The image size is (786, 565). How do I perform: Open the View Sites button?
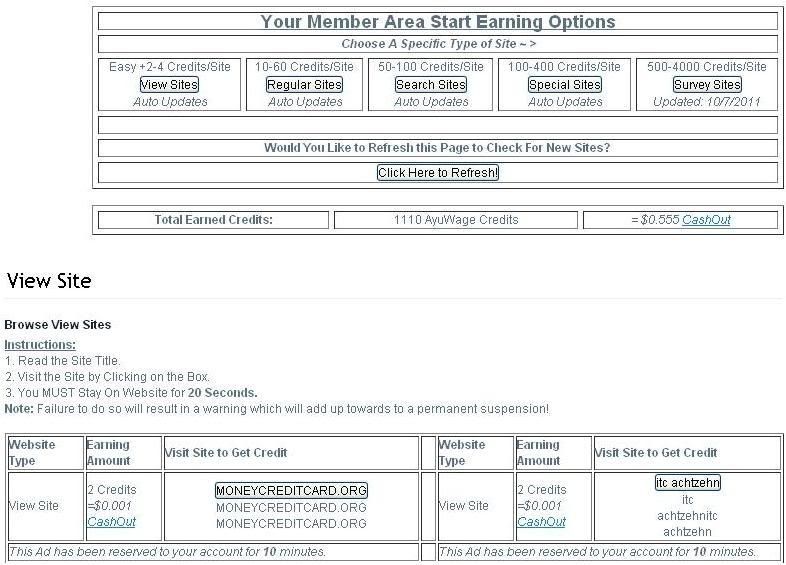[x=169, y=85]
